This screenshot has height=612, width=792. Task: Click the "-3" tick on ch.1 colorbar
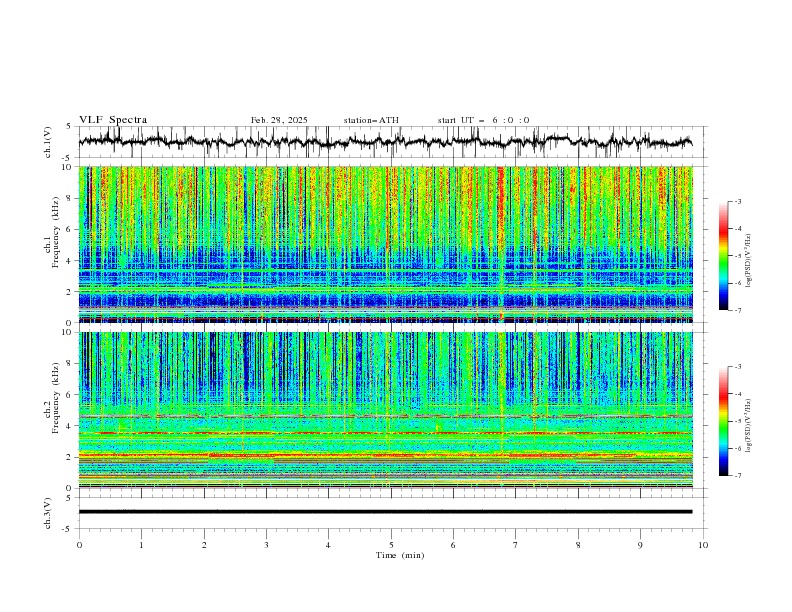point(738,201)
